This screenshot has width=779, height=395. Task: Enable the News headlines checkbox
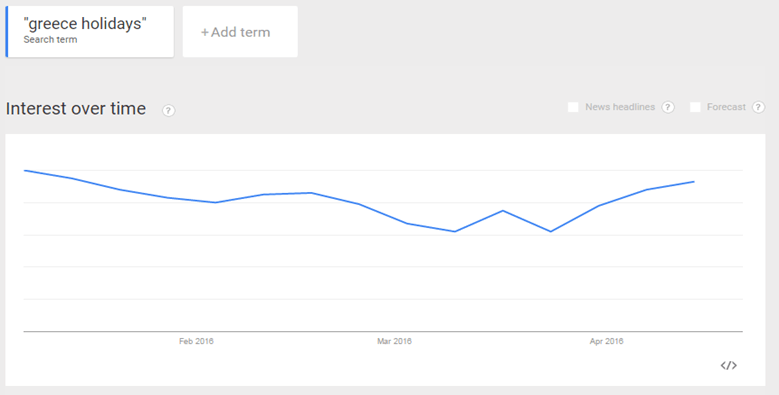coord(573,107)
